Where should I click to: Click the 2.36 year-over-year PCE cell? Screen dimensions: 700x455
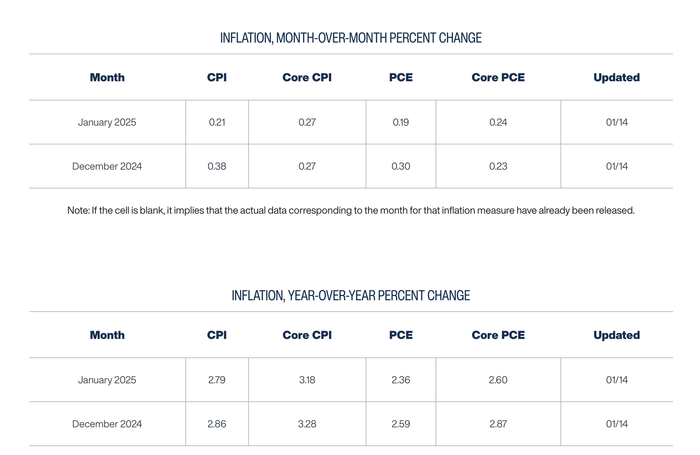tap(400, 380)
